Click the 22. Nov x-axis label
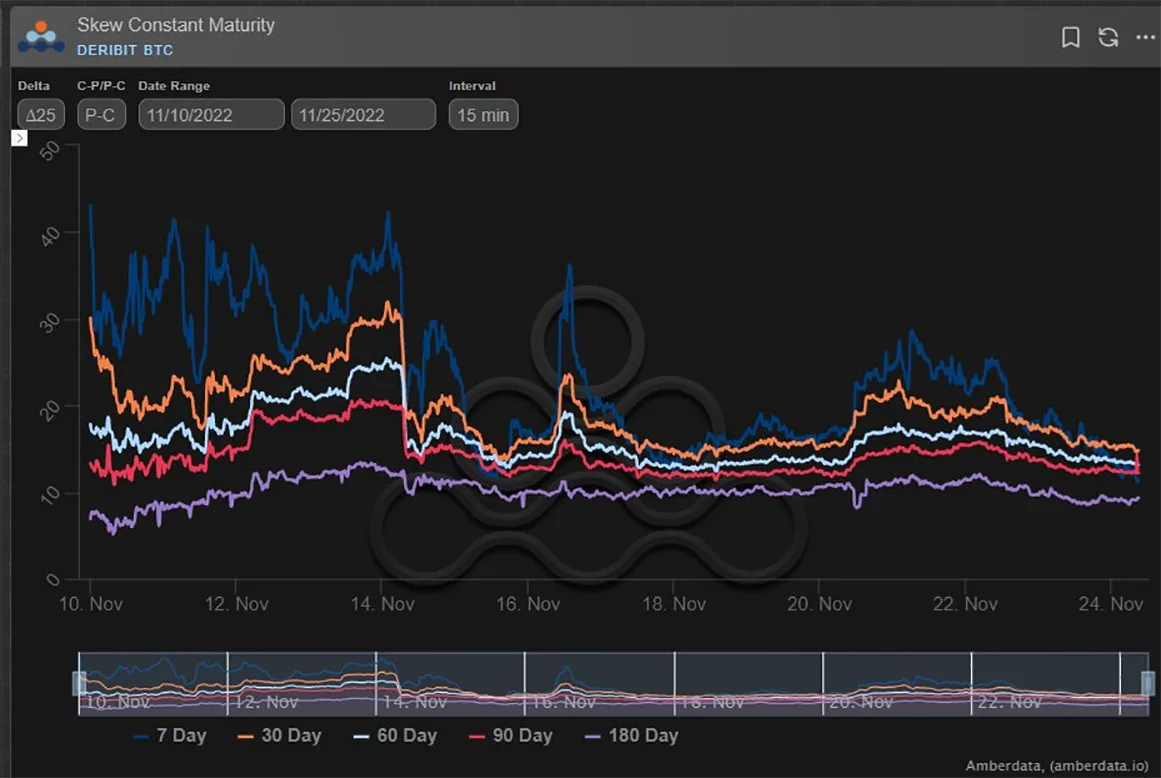 965,604
